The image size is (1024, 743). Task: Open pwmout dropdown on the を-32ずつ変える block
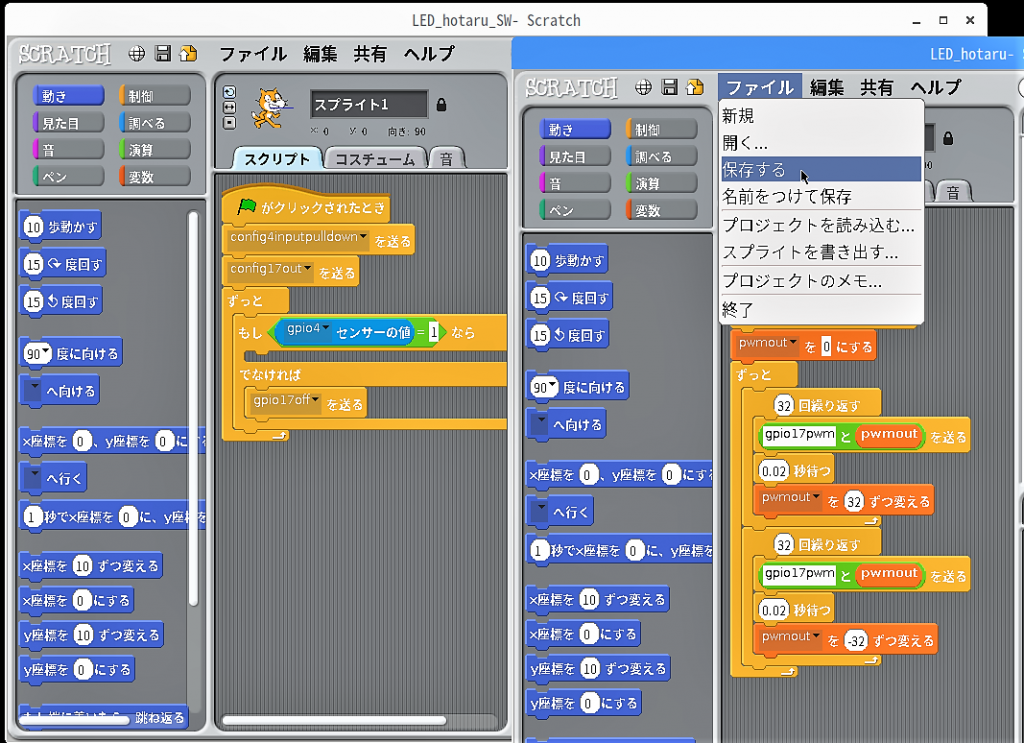coord(816,636)
